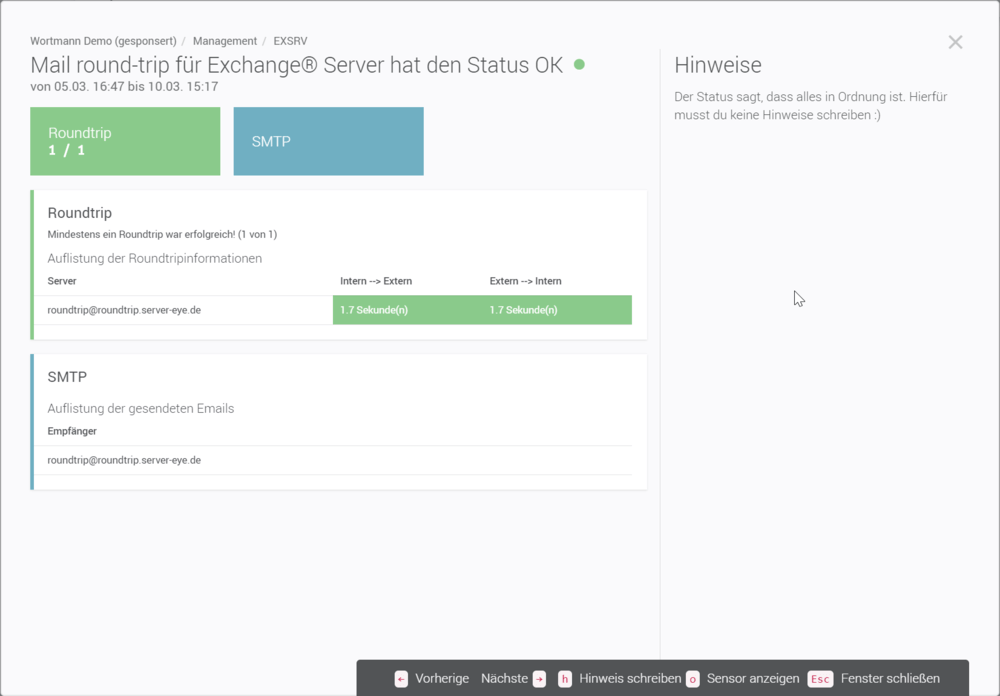Click Hinweis schreiben in the shortcut bar
1000x696 pixels.
coord(630,679)
